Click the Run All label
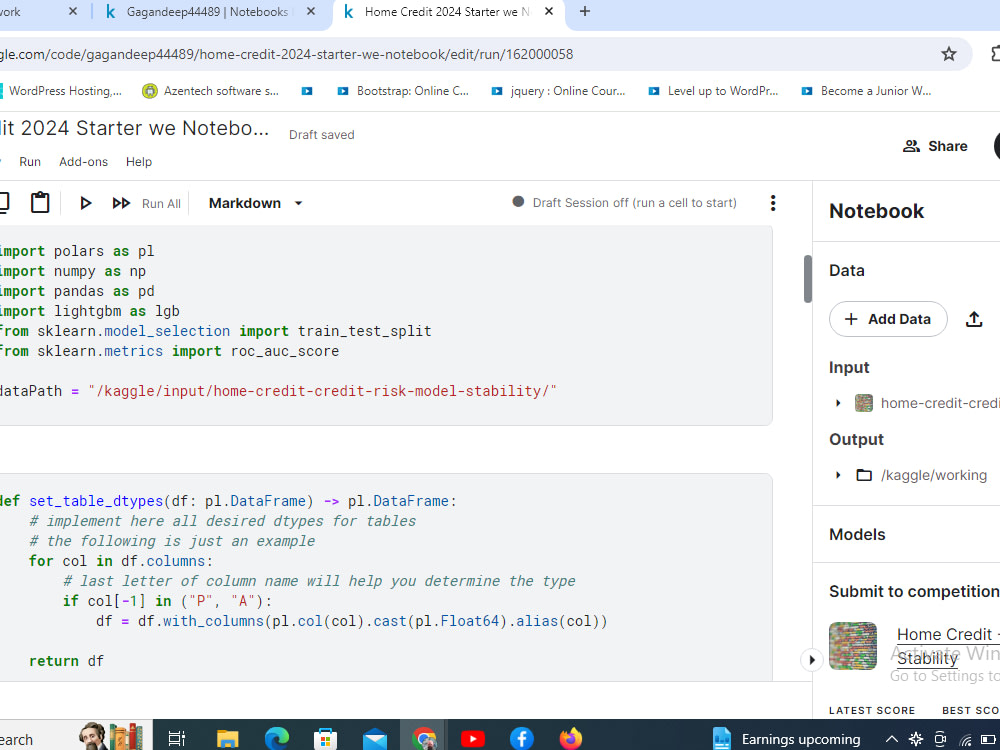The height and width of the screenshot is (750, 1000). 161,203
